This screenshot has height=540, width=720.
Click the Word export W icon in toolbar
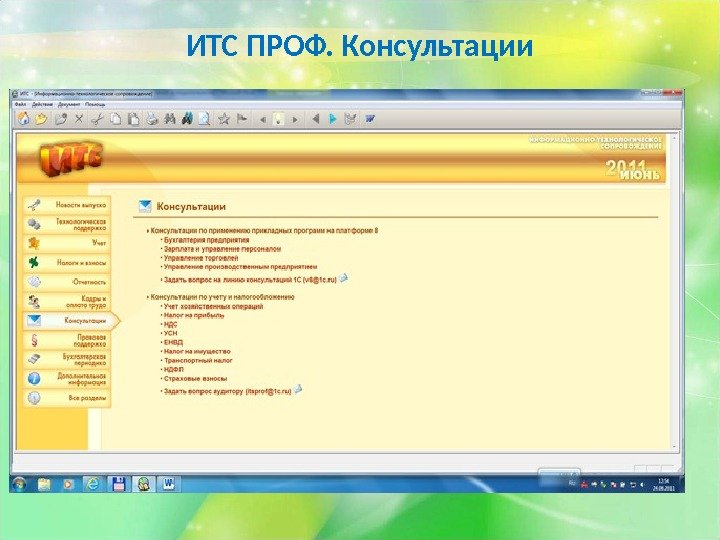coord(370,119)
